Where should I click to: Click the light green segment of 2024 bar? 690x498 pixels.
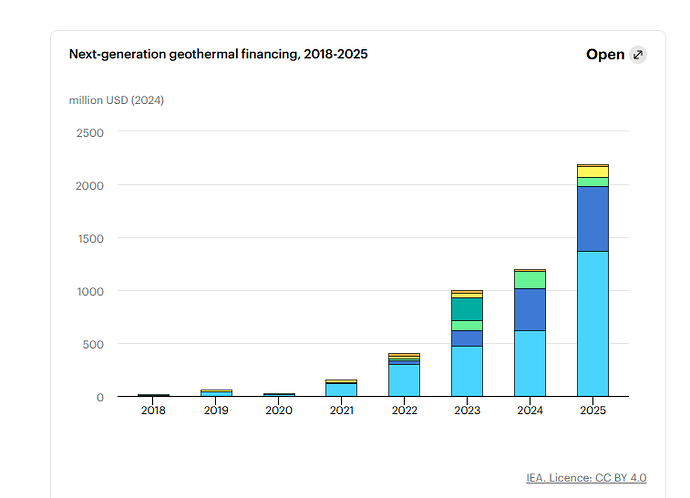(530, 280)
